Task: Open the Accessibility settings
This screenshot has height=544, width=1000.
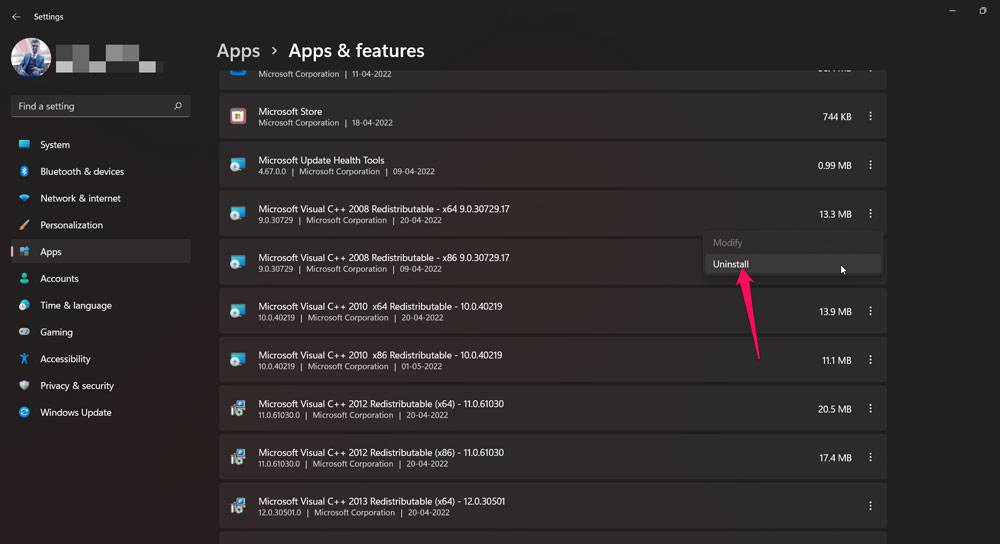Action: [x=65, y=359]
